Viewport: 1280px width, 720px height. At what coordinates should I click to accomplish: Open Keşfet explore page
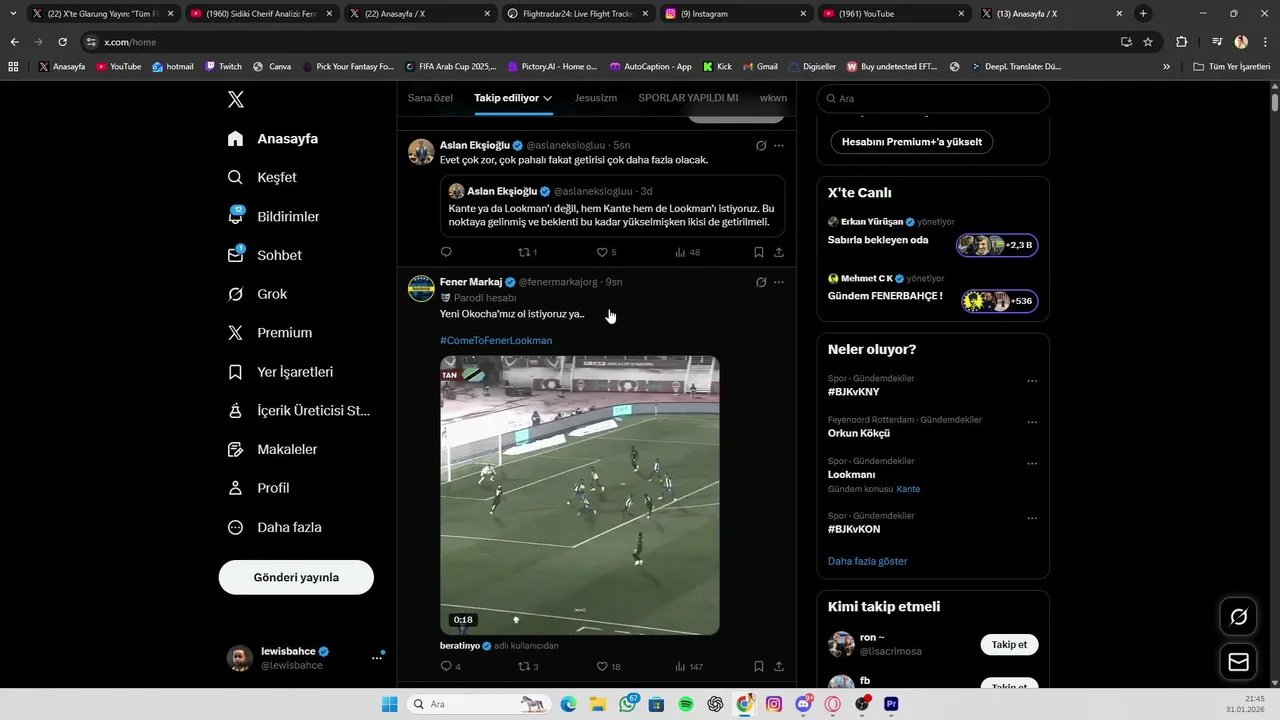point(262,177)
